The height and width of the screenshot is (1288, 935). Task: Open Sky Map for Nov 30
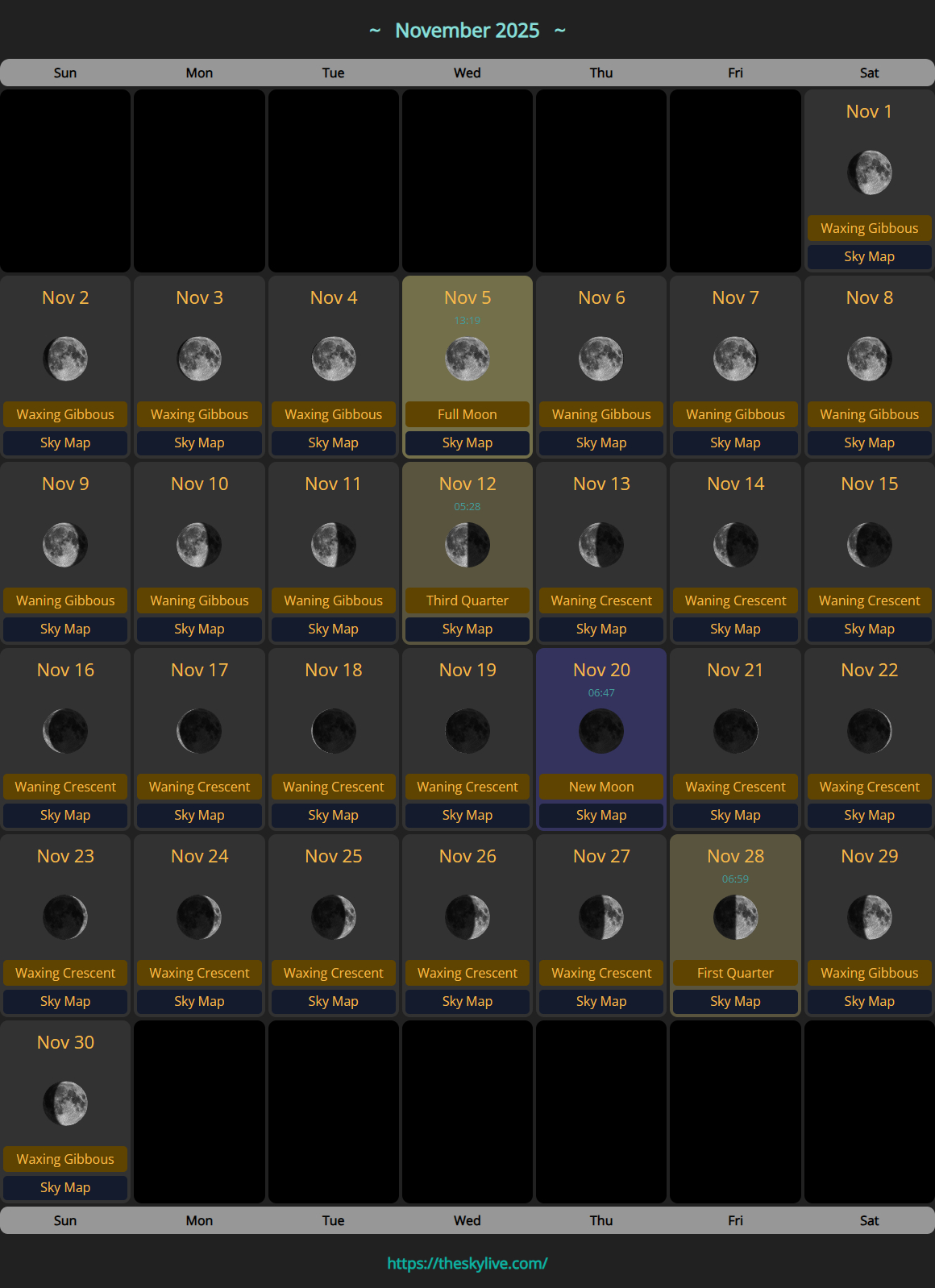point(65,1187)
